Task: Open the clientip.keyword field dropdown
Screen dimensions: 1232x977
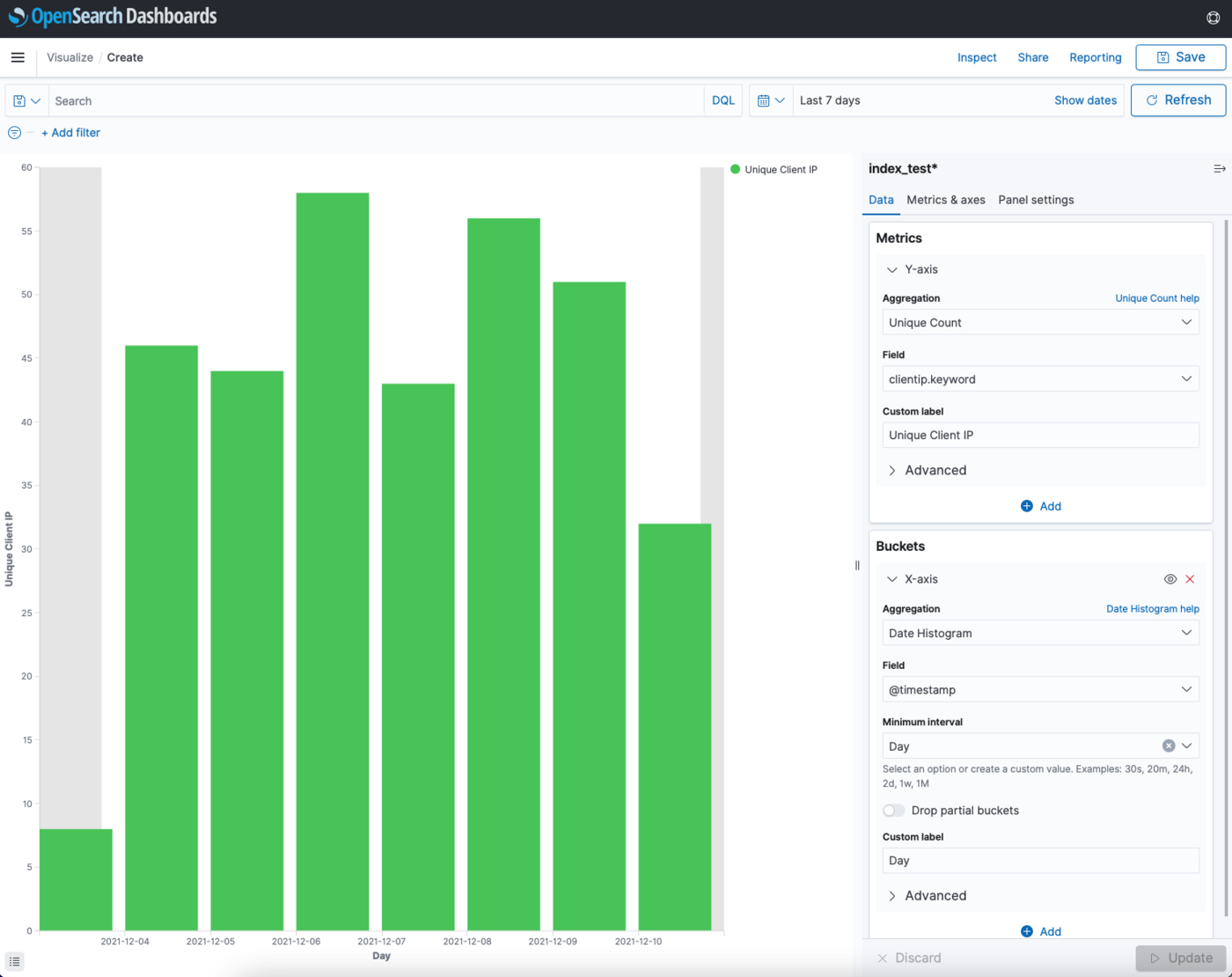Action: [1039, 378]
